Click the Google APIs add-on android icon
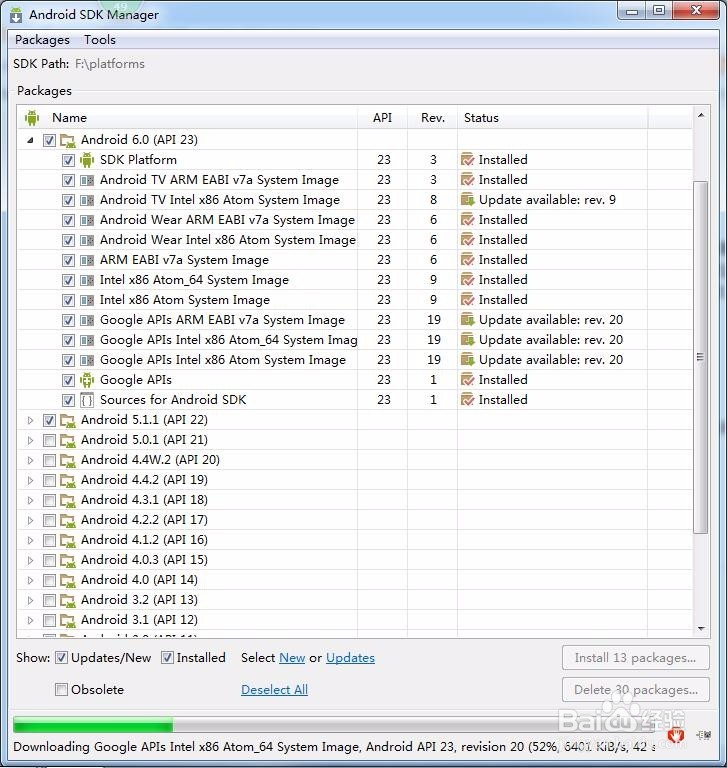Screen dimensions: 727x768 click(87, 380)
